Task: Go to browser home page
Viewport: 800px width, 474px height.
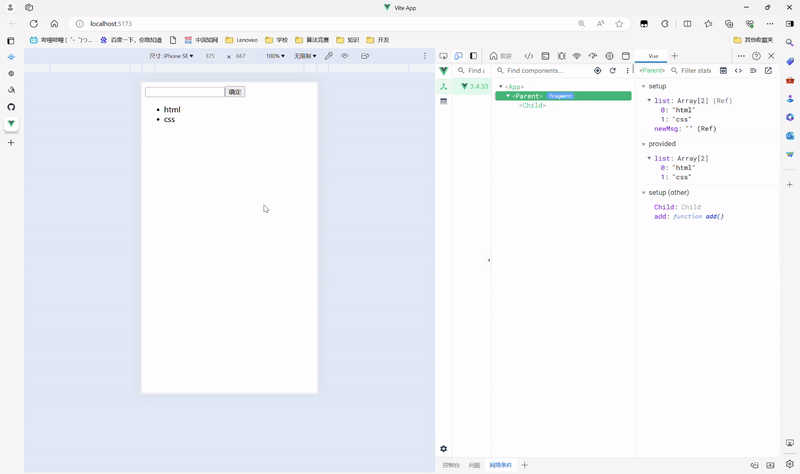Action: 54,23
